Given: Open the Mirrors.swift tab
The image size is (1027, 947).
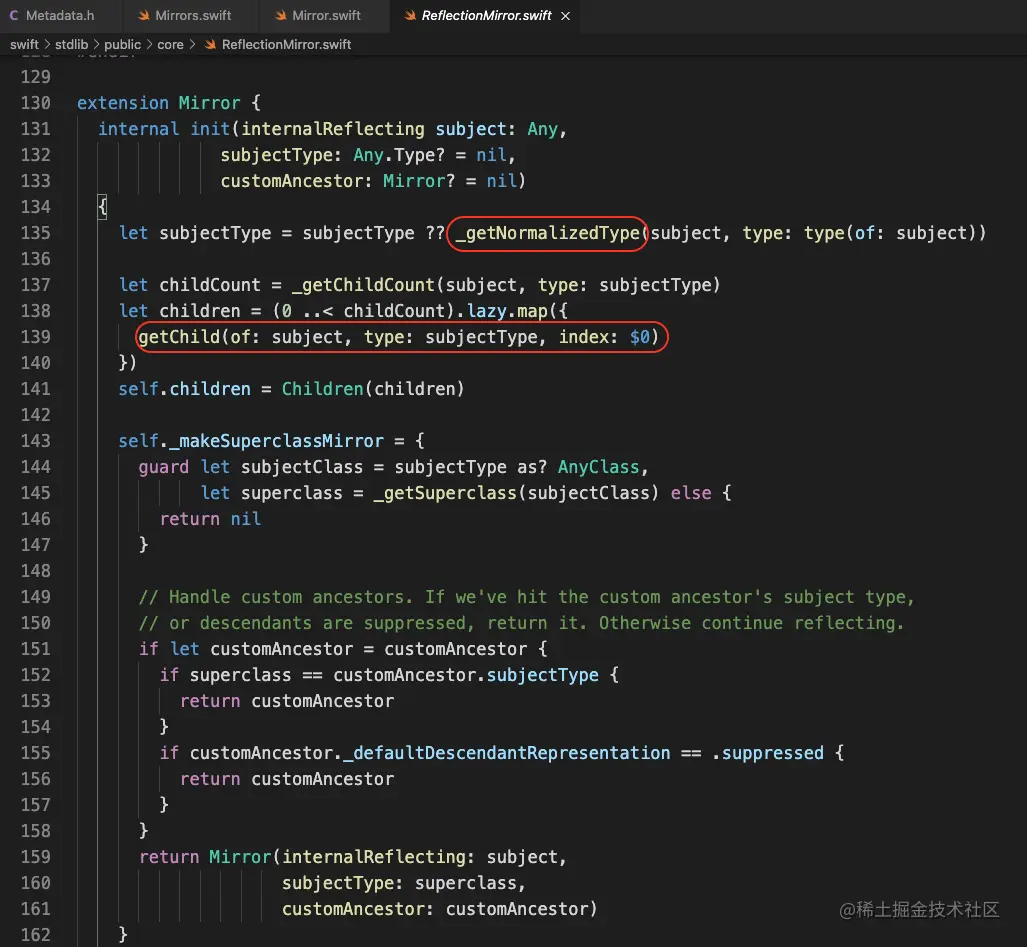Looking at the screenshot, I should (191, 15).
